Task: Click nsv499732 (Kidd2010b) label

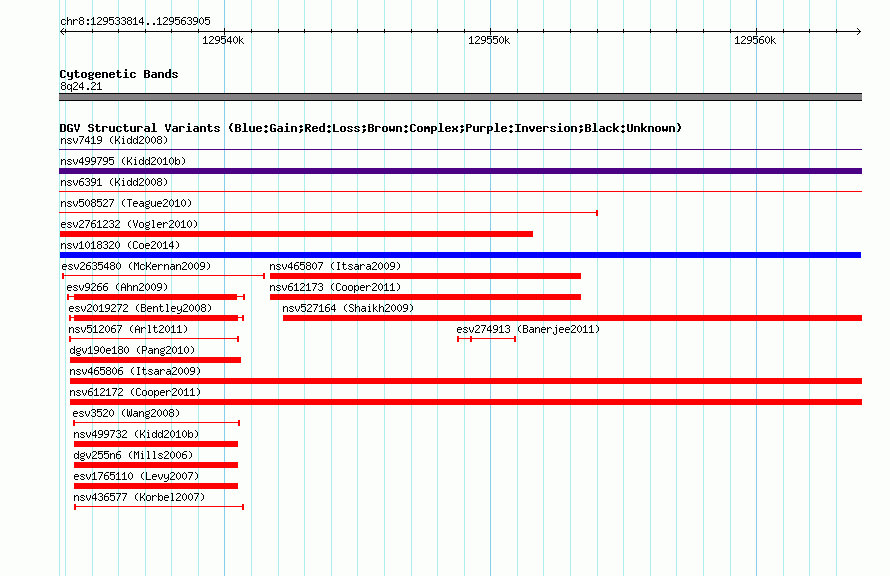Action: coord(136,434)
